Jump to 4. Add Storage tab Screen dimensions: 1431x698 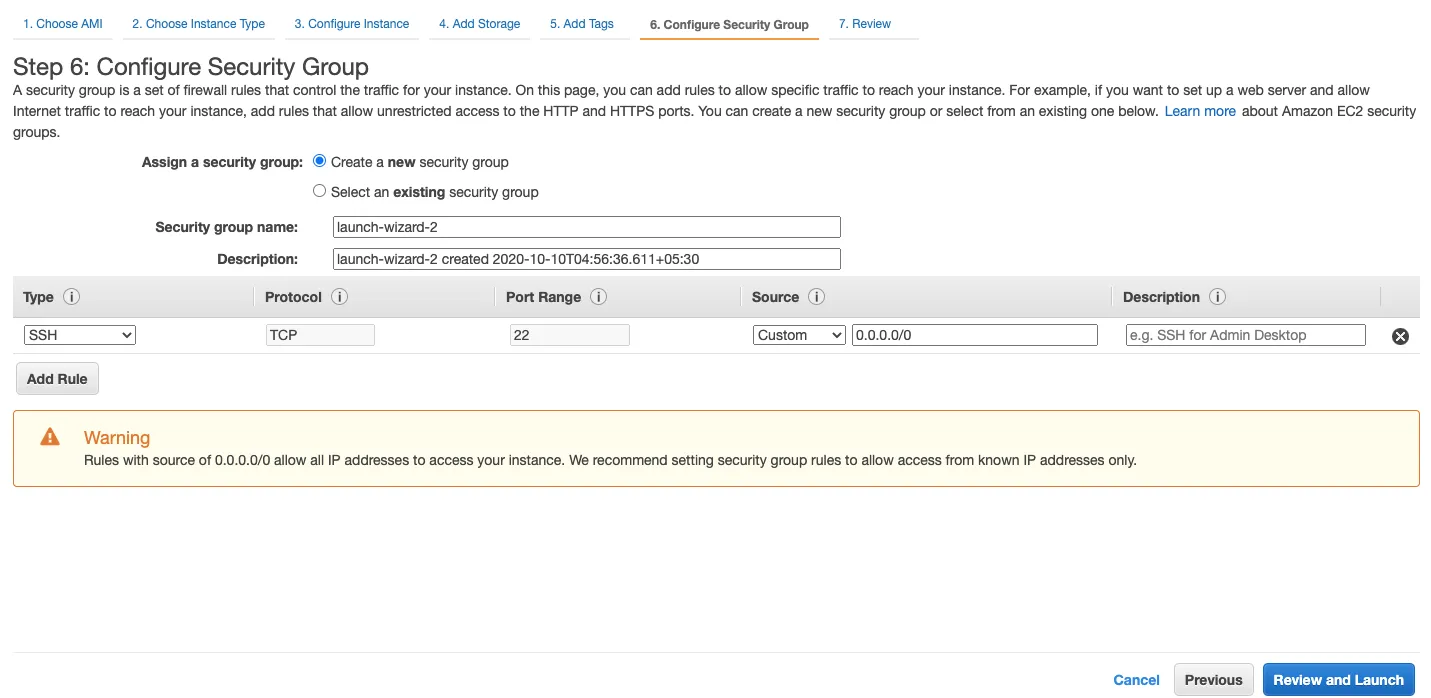479,24
